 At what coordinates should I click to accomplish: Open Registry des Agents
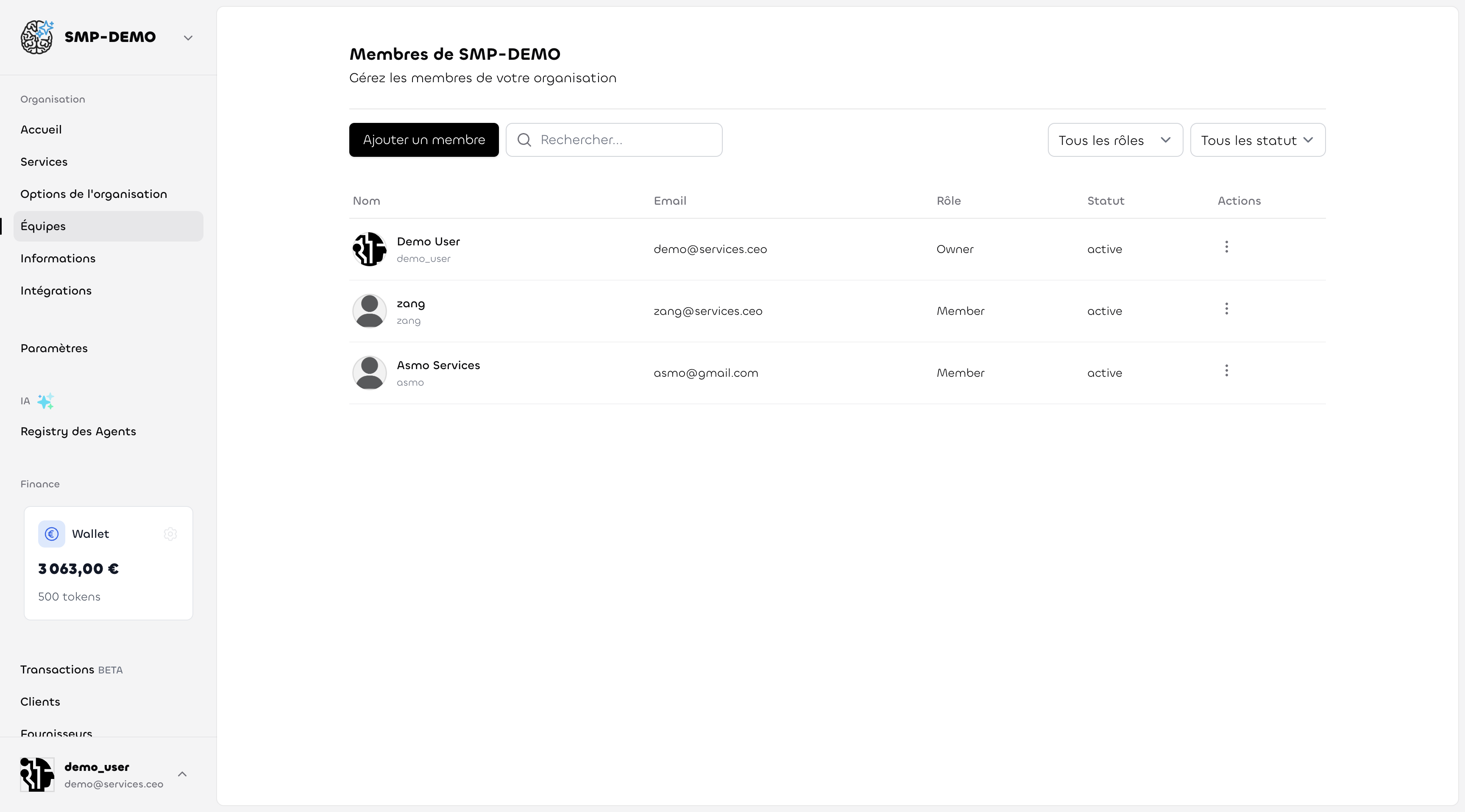click(78, 431)
